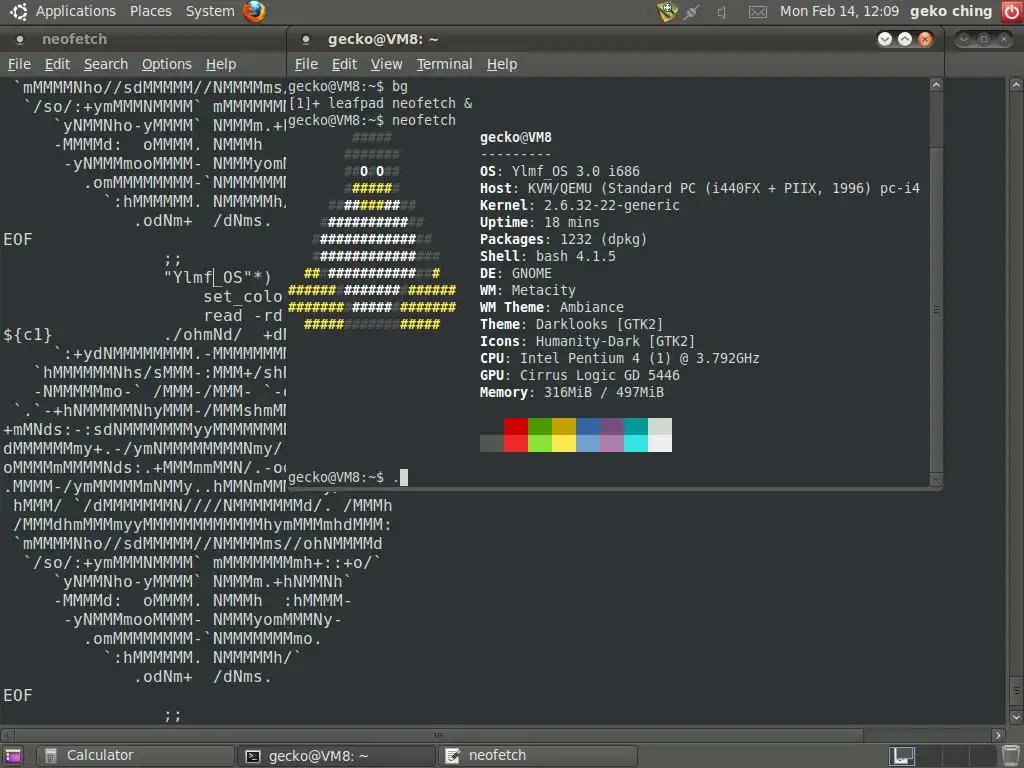Click the "CPU: Intel Pentium 4" line

pos(619,358)
